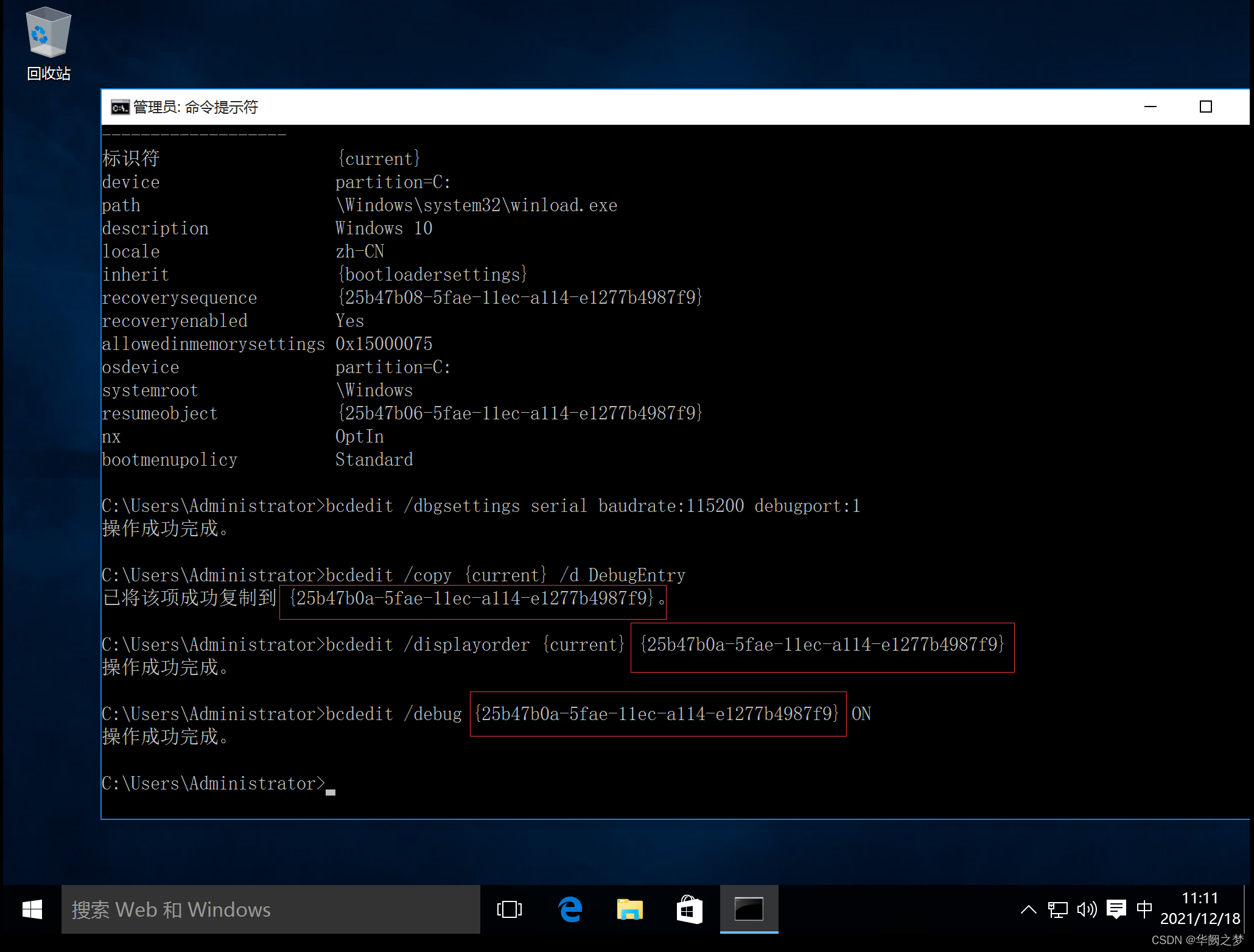Click the recoverysequence GUID ending b08 prefix

point(520,298)
